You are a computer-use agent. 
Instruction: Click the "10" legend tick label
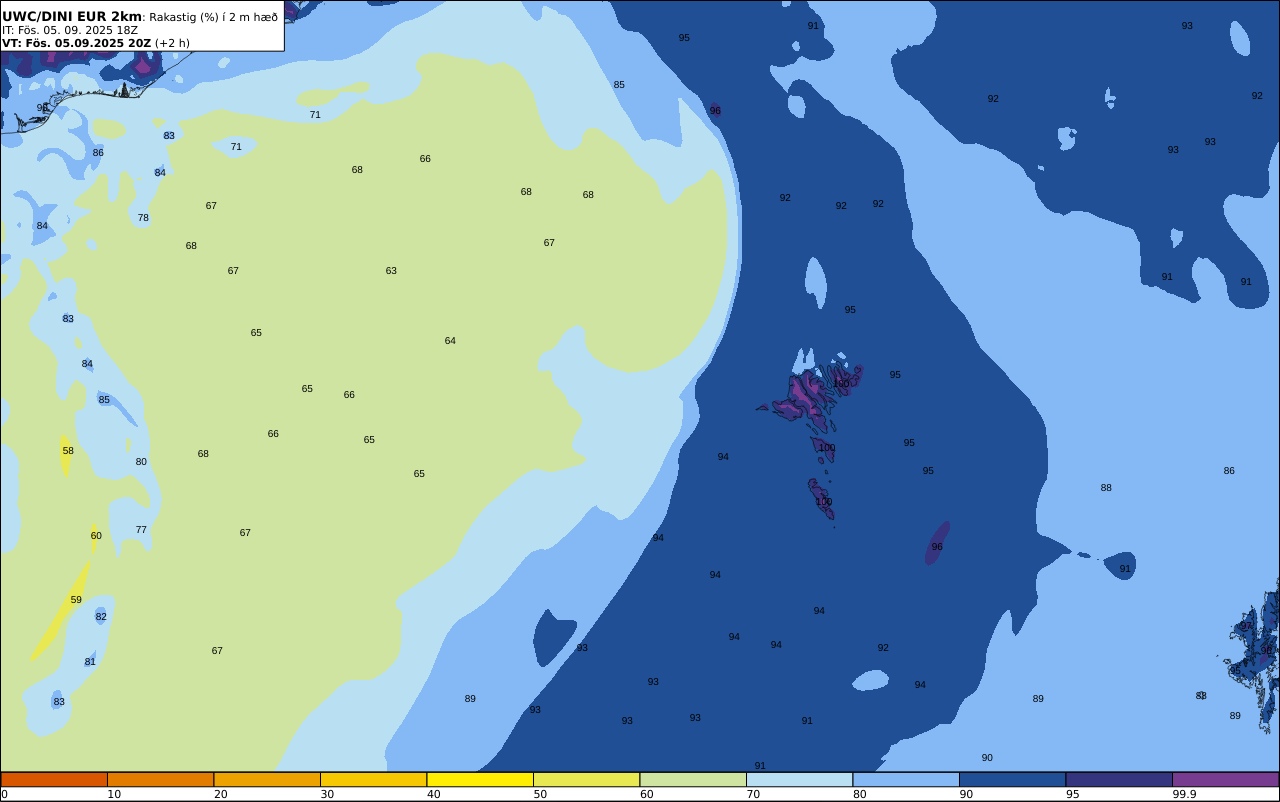(114, 794)
